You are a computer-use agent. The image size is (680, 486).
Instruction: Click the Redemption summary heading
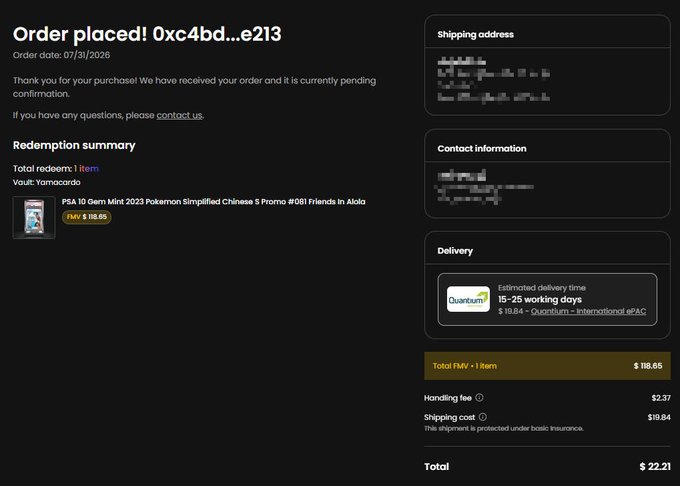pyautogui.click(x=74, y=145)
